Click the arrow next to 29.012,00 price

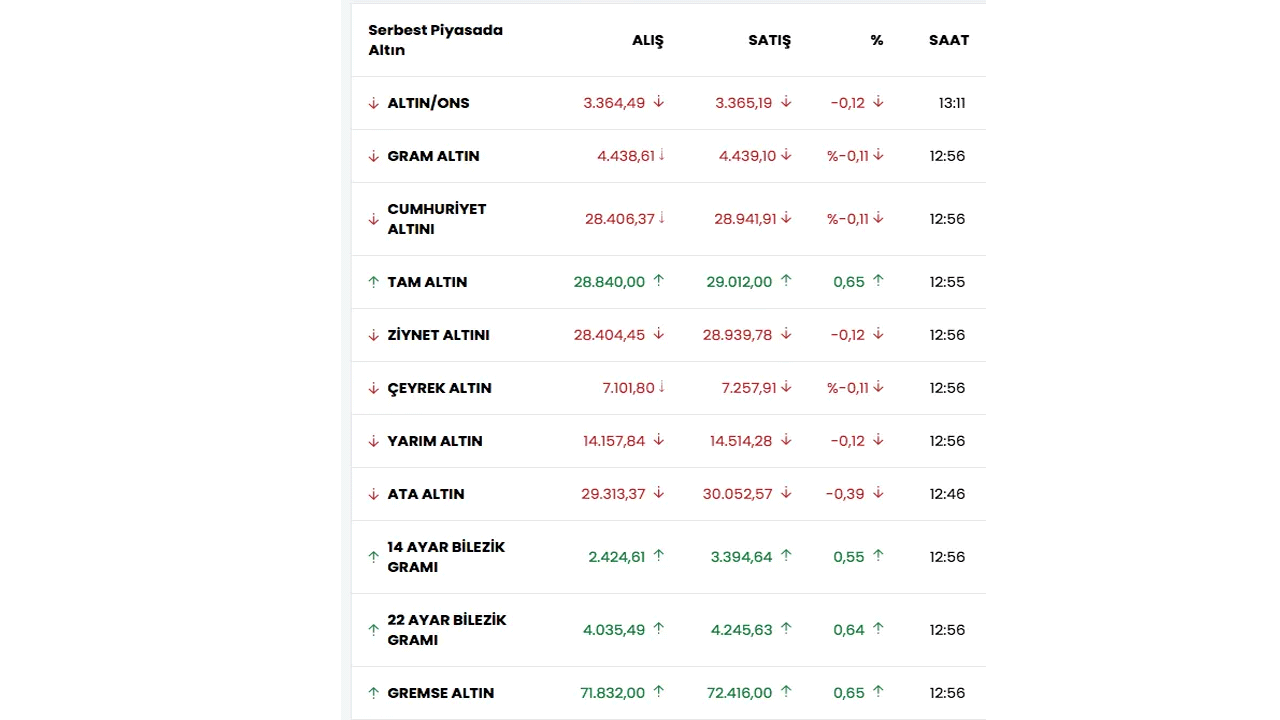click(786, 281)
